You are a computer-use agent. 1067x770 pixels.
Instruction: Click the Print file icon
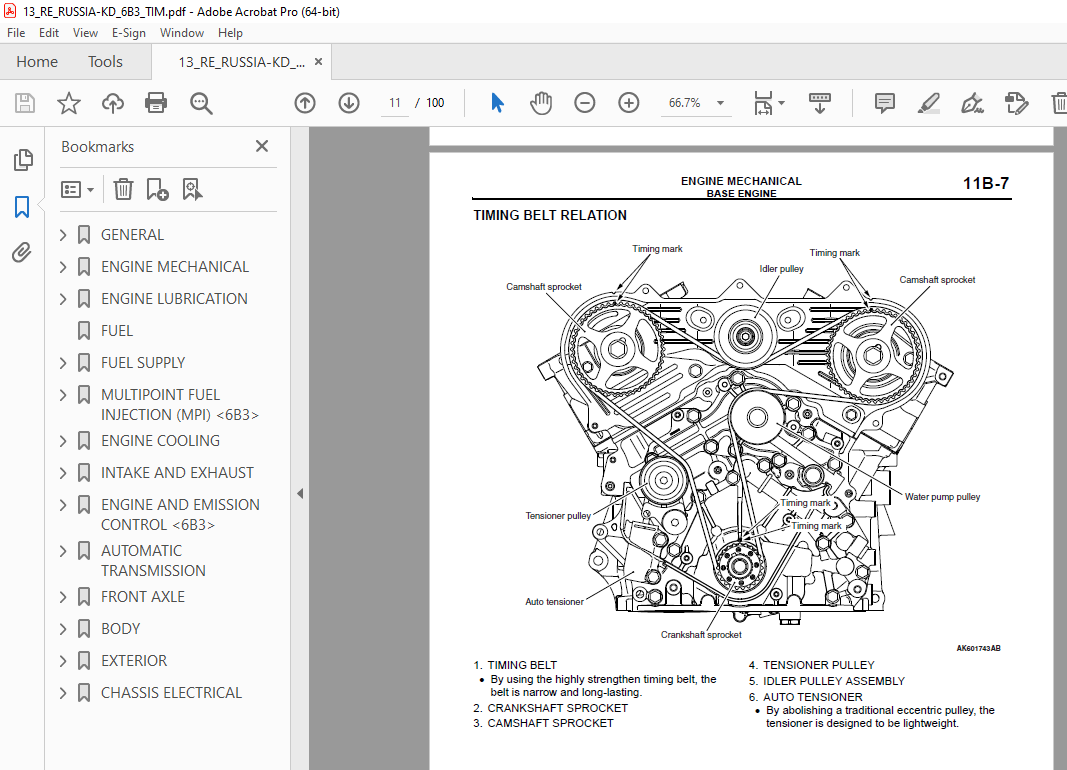click(156, 103)
